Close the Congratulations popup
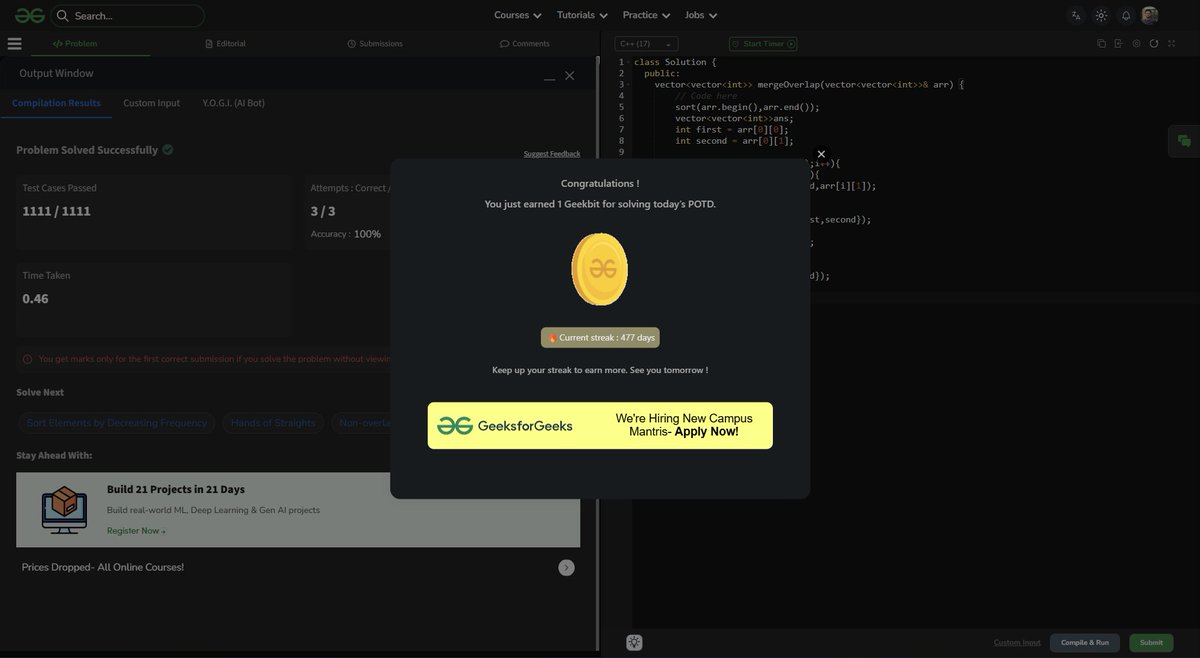 [821, 154]
